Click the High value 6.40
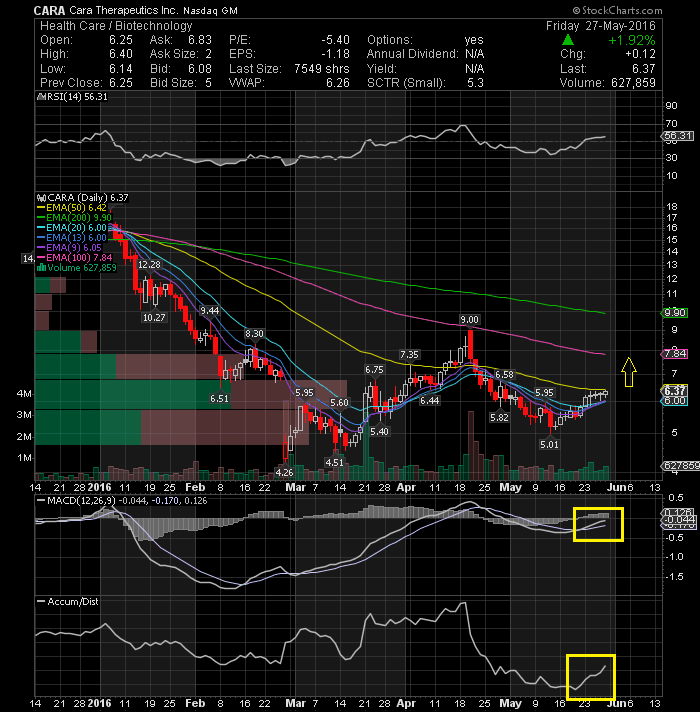The width and height of the screenshot is (700, 712). (x=121, y=54)
